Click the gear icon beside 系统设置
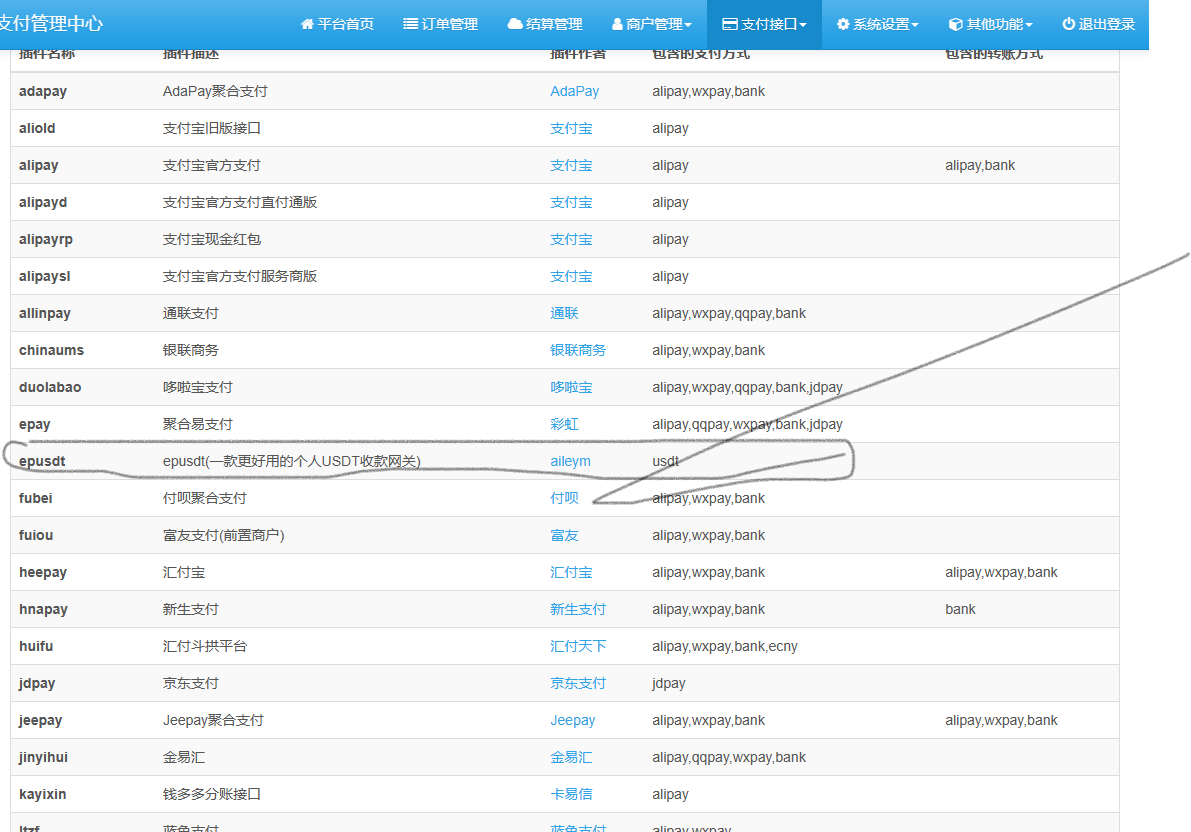Image resolution: width=1191 pixels, height=832 pixels. coord(843,24)
